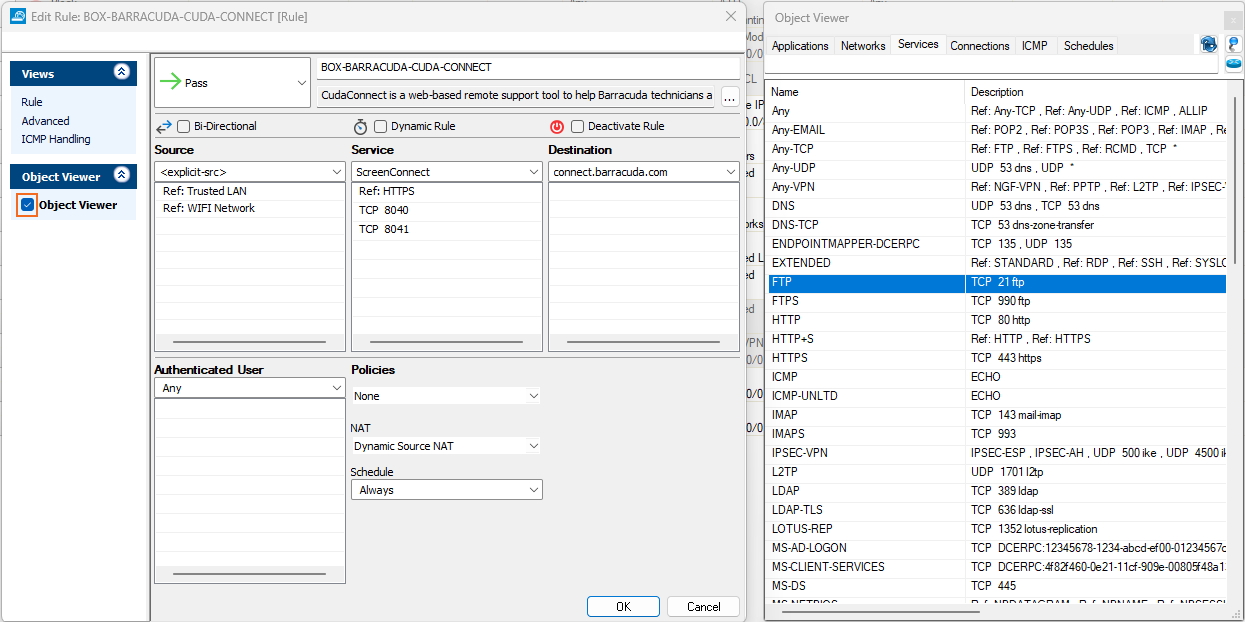Screen dimensions: 1245x622
Task: Open the Advanced view in Views
Action: [x=45, y=121]
